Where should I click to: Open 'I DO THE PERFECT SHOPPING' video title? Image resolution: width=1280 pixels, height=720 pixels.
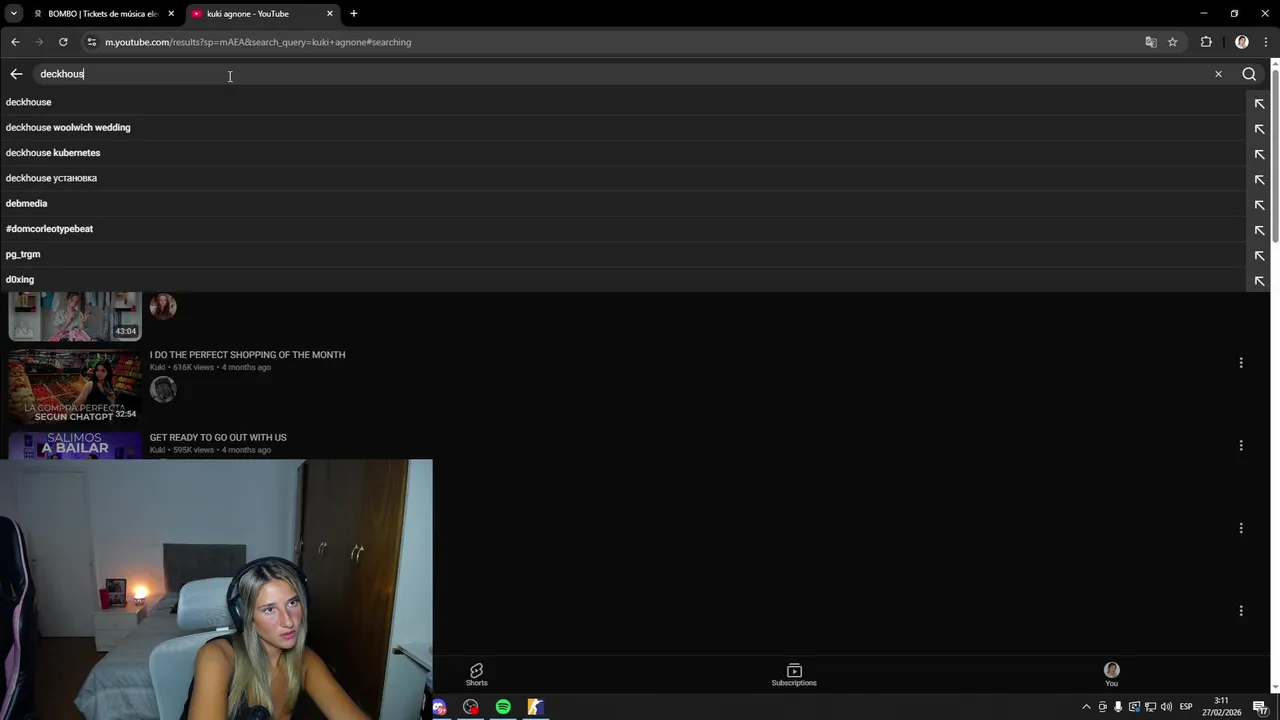coord(247,355)
